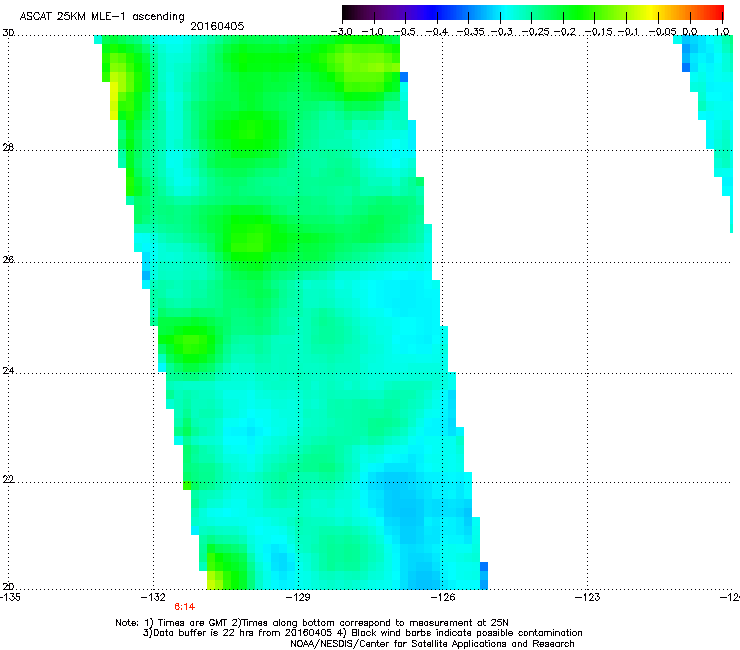740x650 pixels.
Task: Click the -0.25 color scale label
Action: tap(535, 32)
